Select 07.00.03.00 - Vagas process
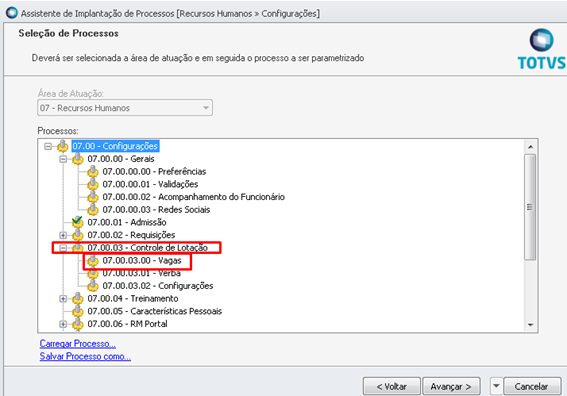Viewport: 567px width, 396px height. coord(142,260)
